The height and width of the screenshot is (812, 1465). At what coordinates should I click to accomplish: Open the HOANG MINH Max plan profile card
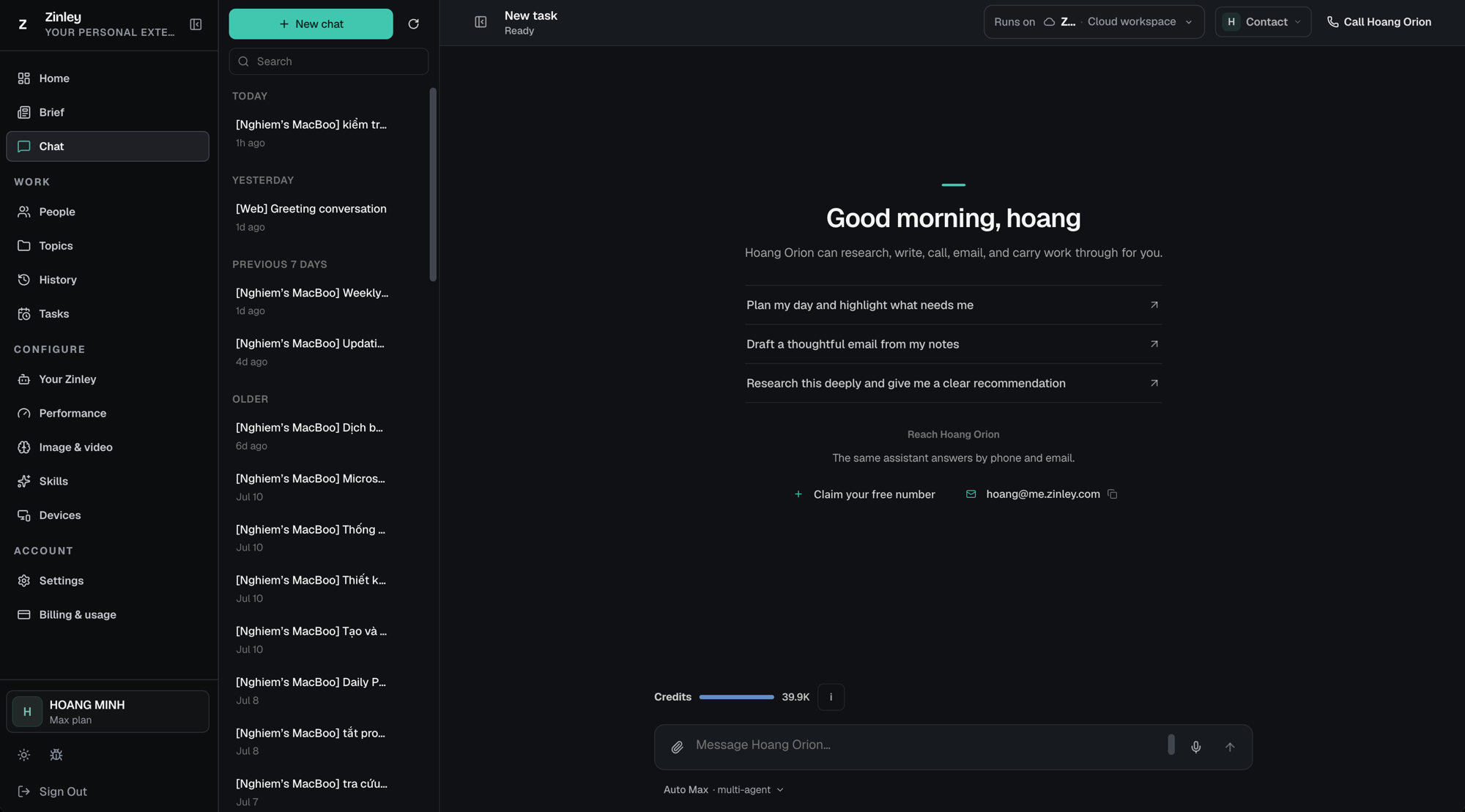click(x=108, y=712)
